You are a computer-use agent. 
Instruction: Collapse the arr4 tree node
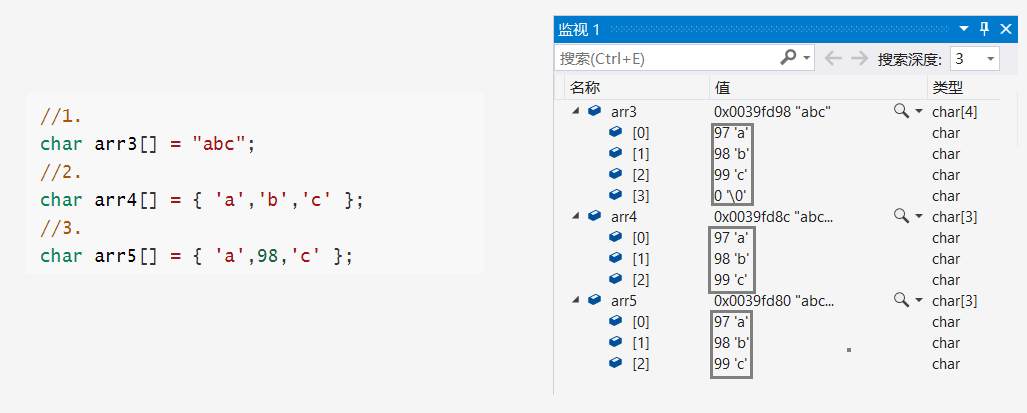click(575, 216)
